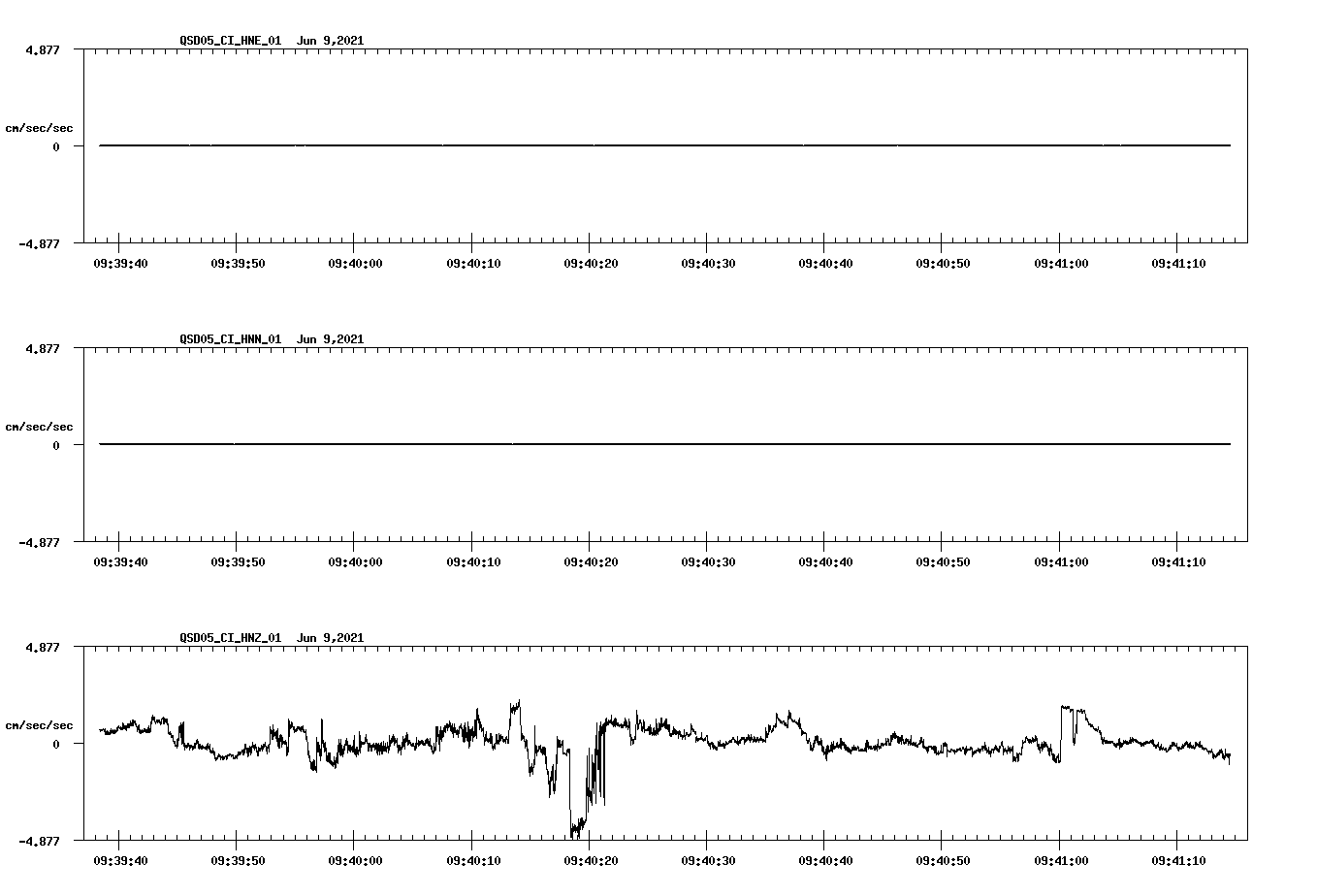This screenshot has height=896, width=1317.
Task: Select the cm/sec/sec label of HNN plot
Action: click(x=39, y=427)
